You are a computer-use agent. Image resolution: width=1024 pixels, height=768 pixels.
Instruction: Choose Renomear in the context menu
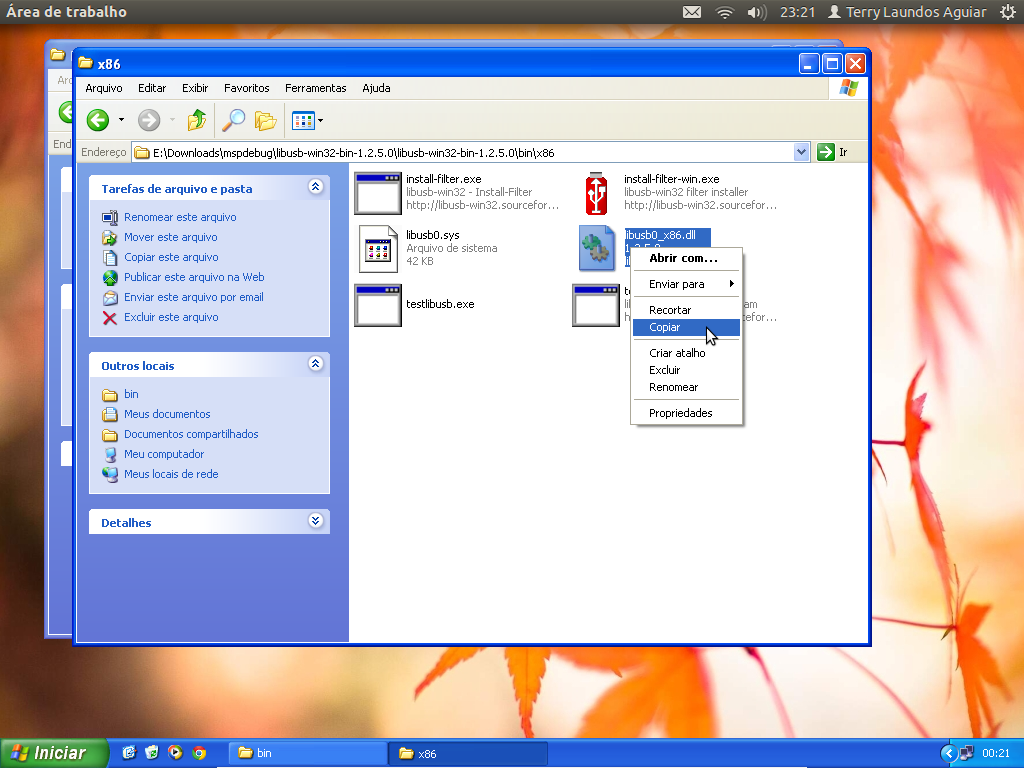(x=686, y=387)
